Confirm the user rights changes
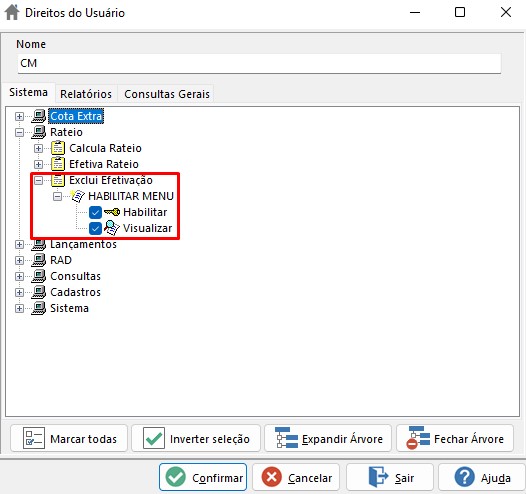Viewport: 526px width, 494px height. pyautogui.click(x=203, y=477)
